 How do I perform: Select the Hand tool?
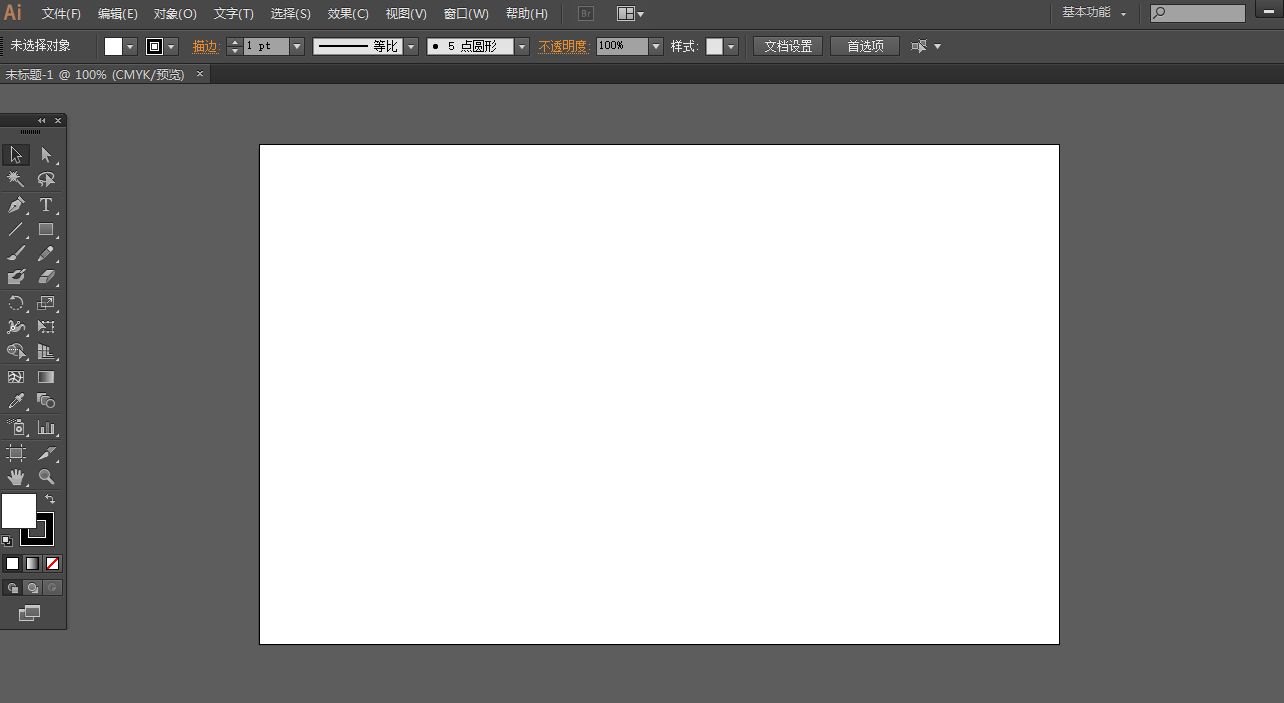16,477
